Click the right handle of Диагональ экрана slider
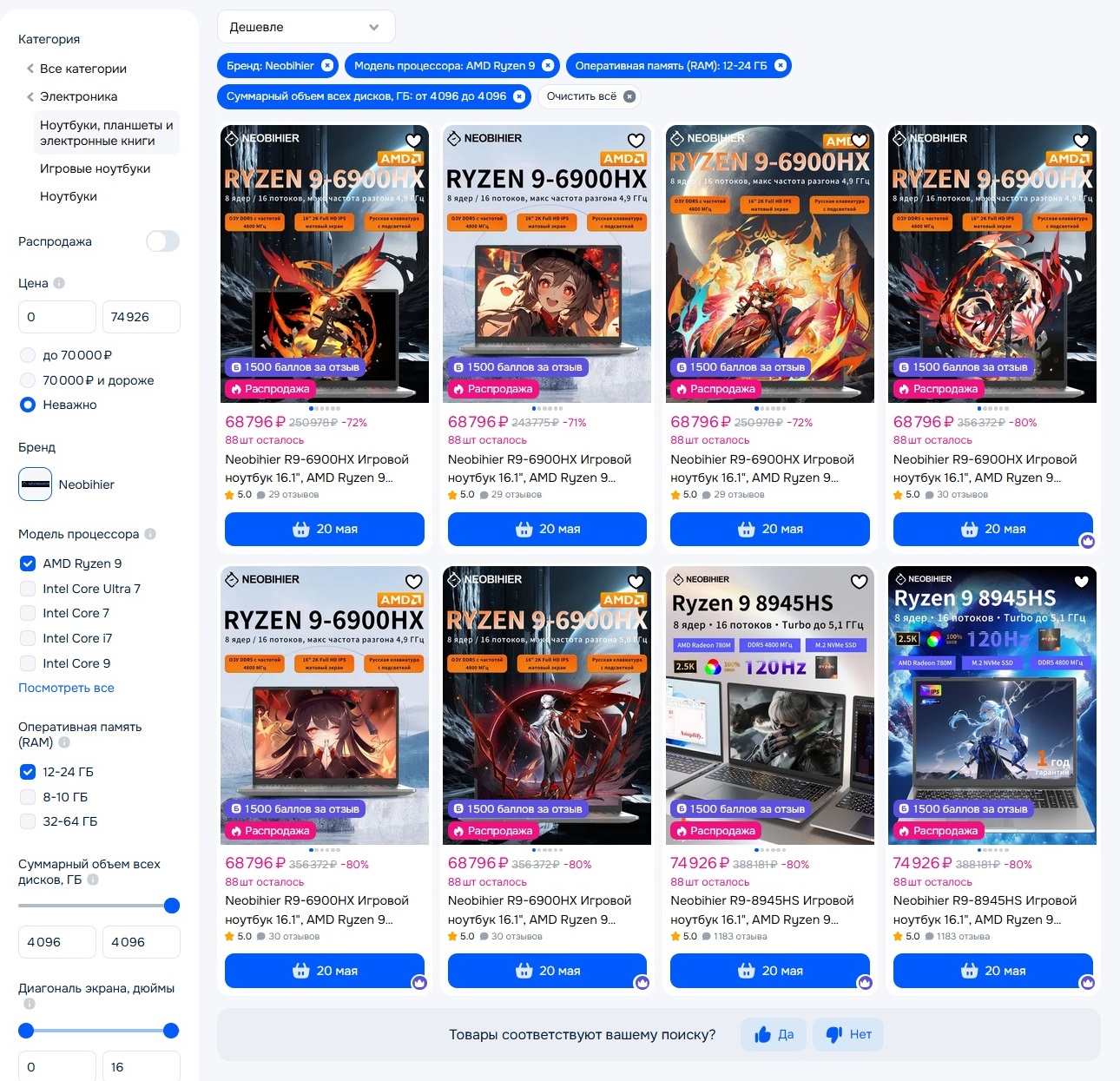The width and height of the screenshot is (1120, 1081). tap(171, 1031)
